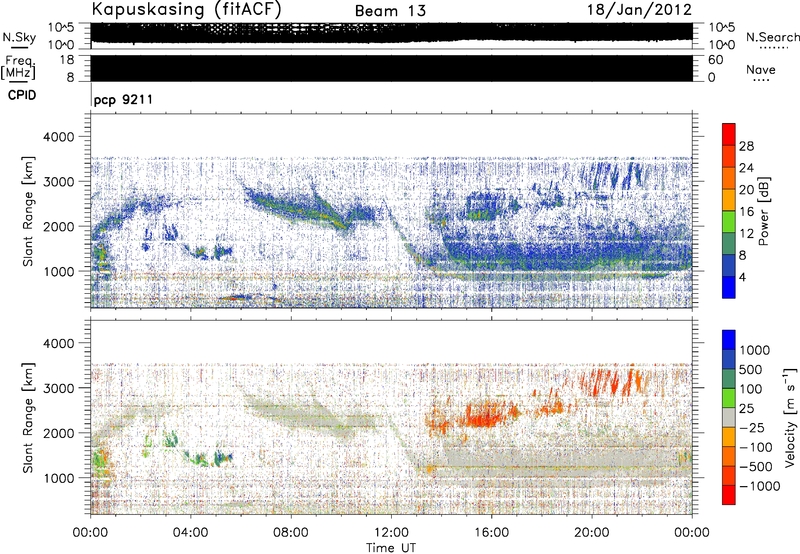Click the '12:00' time axis label
Viewport: 800px width, 554px height.
point(391,533)
